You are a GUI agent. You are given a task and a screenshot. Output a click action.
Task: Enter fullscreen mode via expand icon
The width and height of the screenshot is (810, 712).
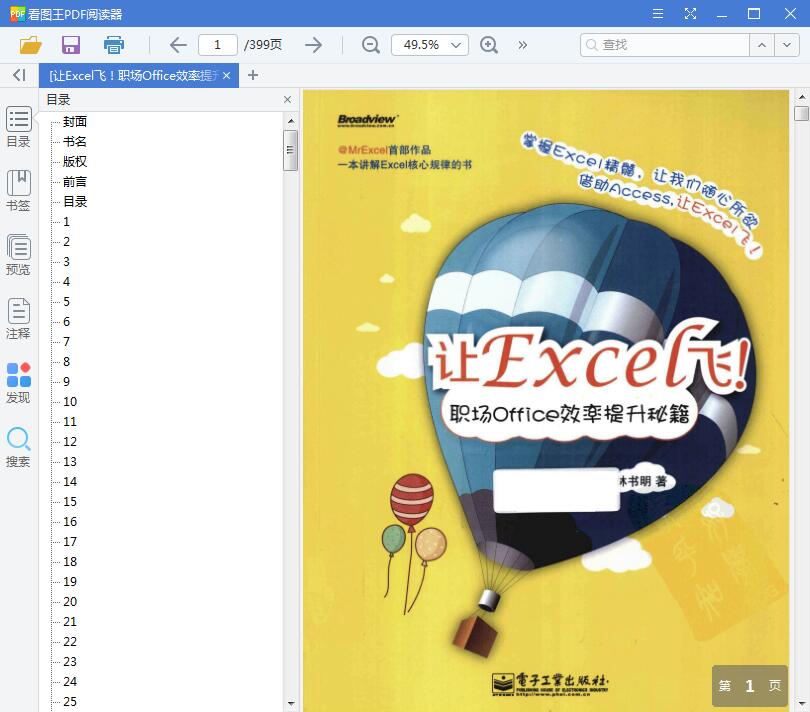[x=690, y=13]
